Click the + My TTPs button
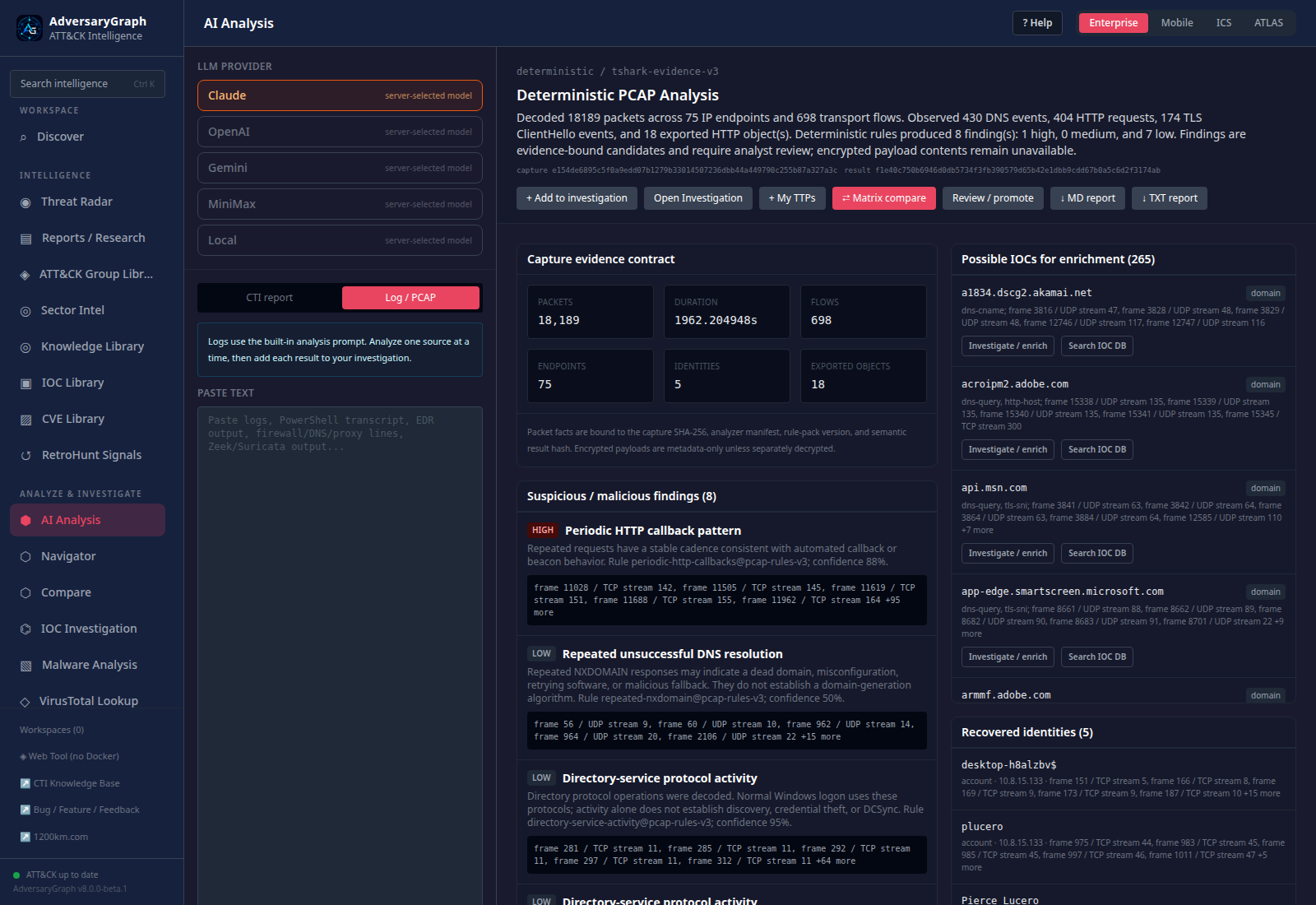The width and height of the screenshot is (1316, 905). tap(792, 198)
